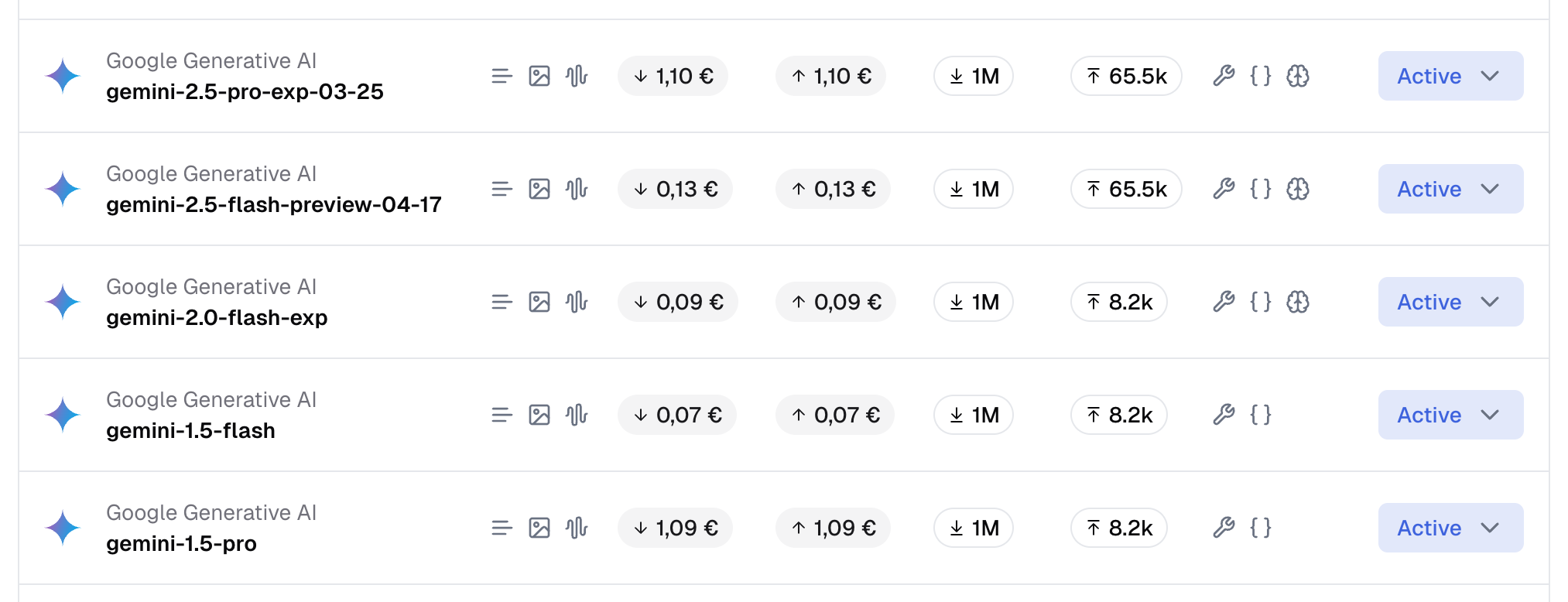
Task: Click the wrench icon on gemini-2.0-flash-exp
Action: click(1224, 302)
